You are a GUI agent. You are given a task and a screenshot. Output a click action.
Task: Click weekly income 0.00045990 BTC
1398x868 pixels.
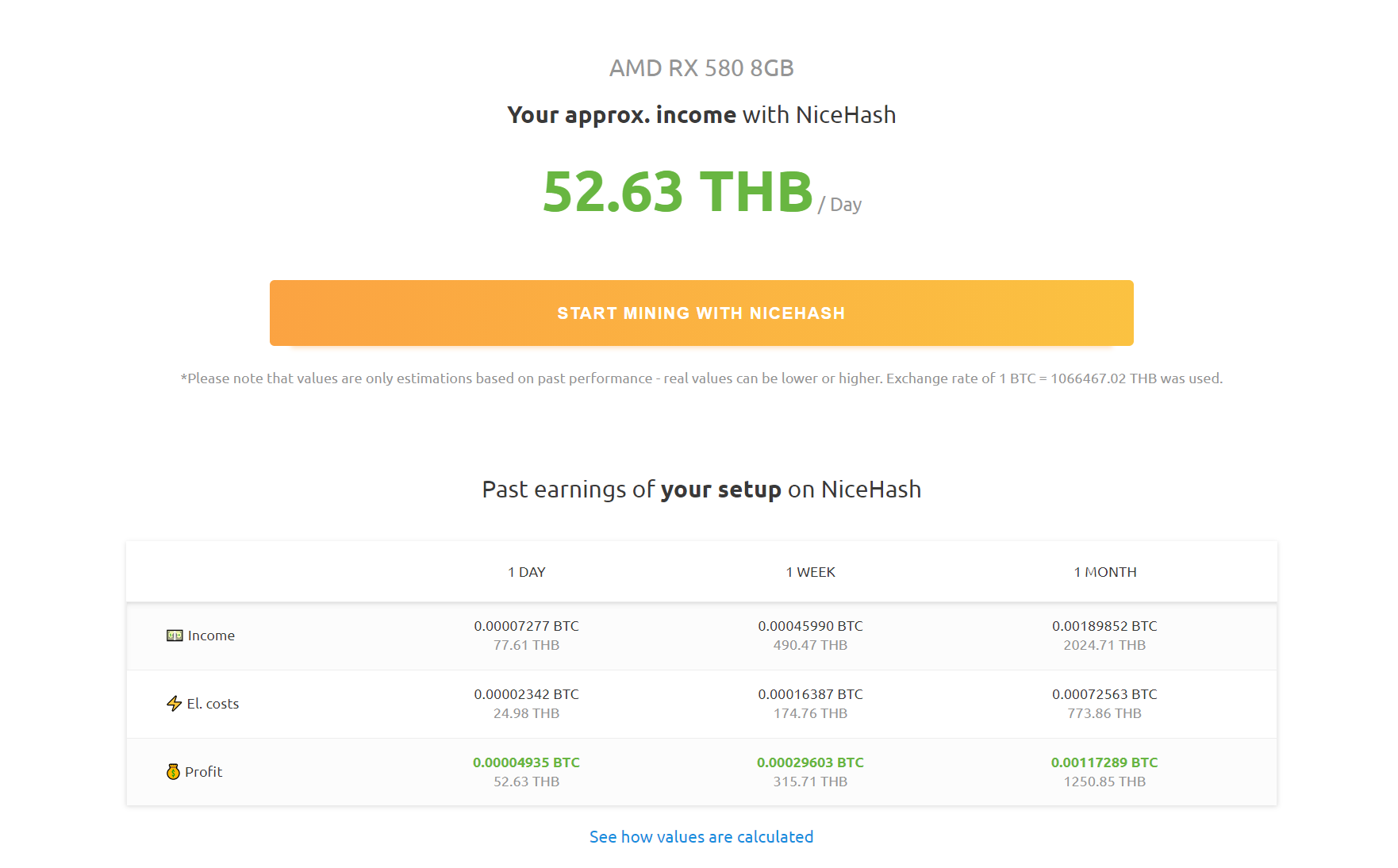(x=811, y=626)
